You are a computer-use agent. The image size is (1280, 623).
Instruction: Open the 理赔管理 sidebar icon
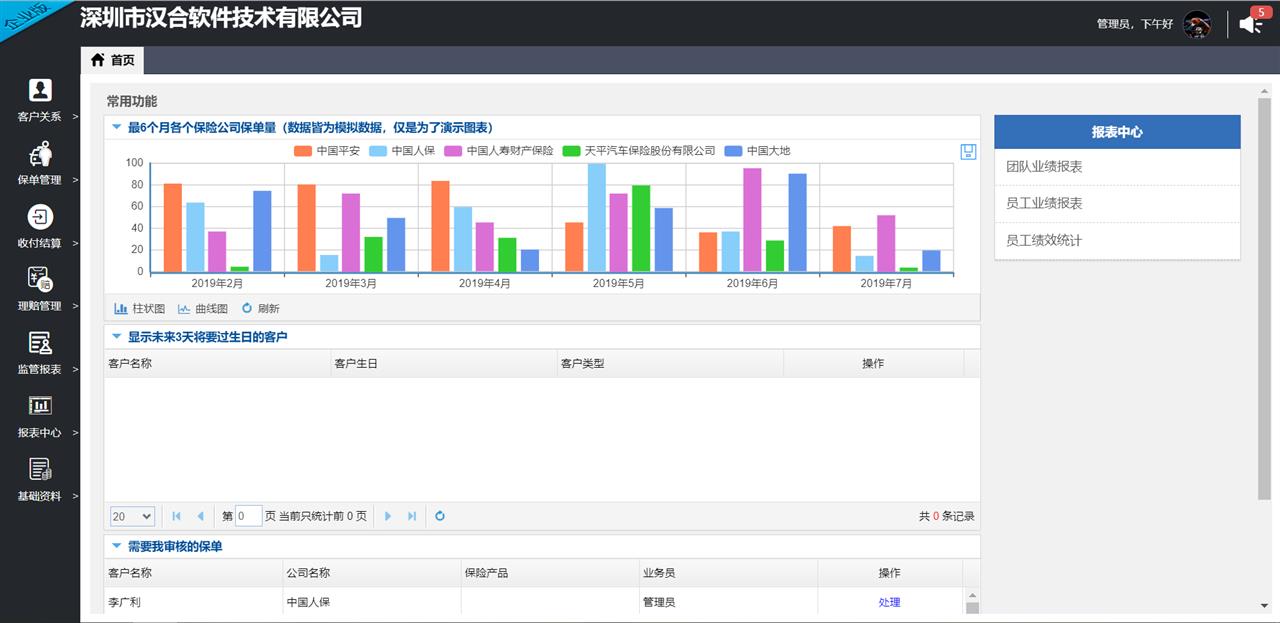(40, 280)
